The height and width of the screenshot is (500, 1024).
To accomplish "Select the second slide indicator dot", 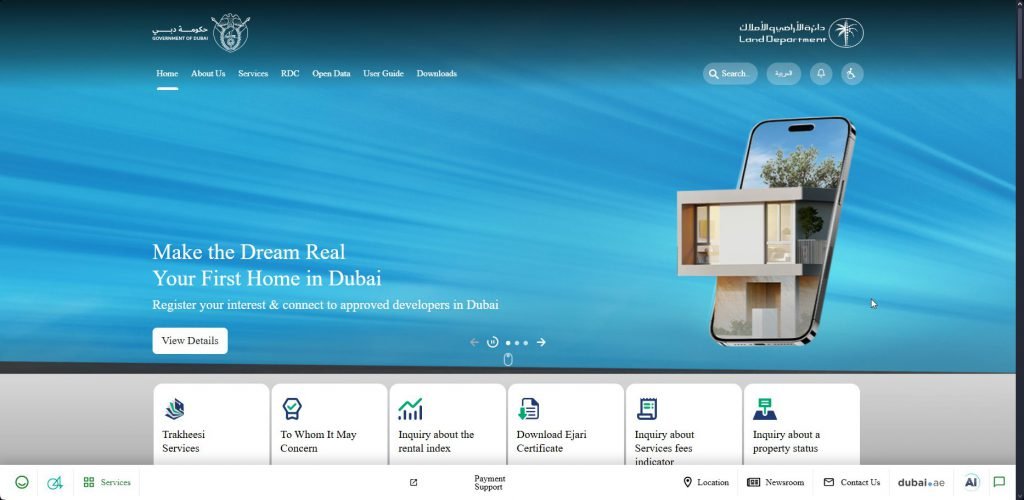I will pos(517,343).
